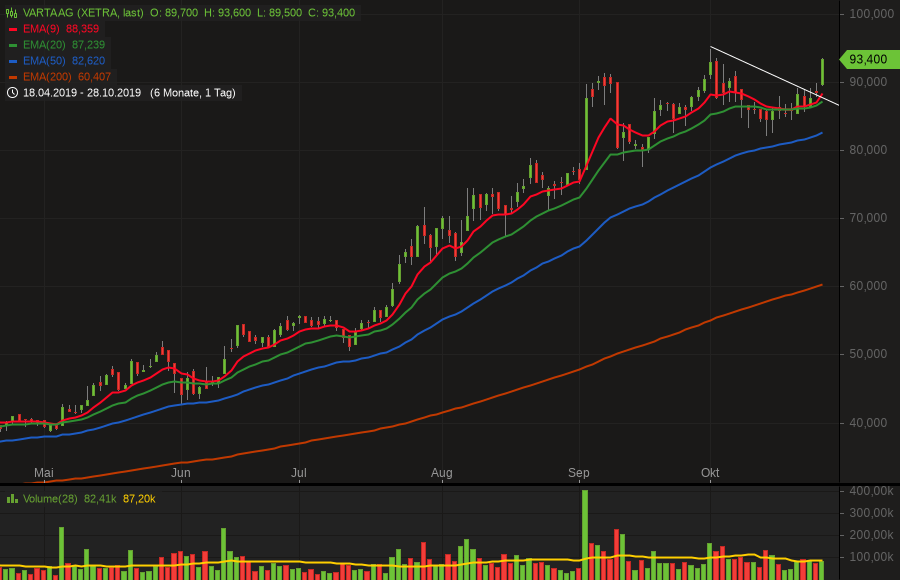Click the Sep label on the time axis
Image resolution: width=900 pixels, height=580 pixels.
tap(578, 473)
